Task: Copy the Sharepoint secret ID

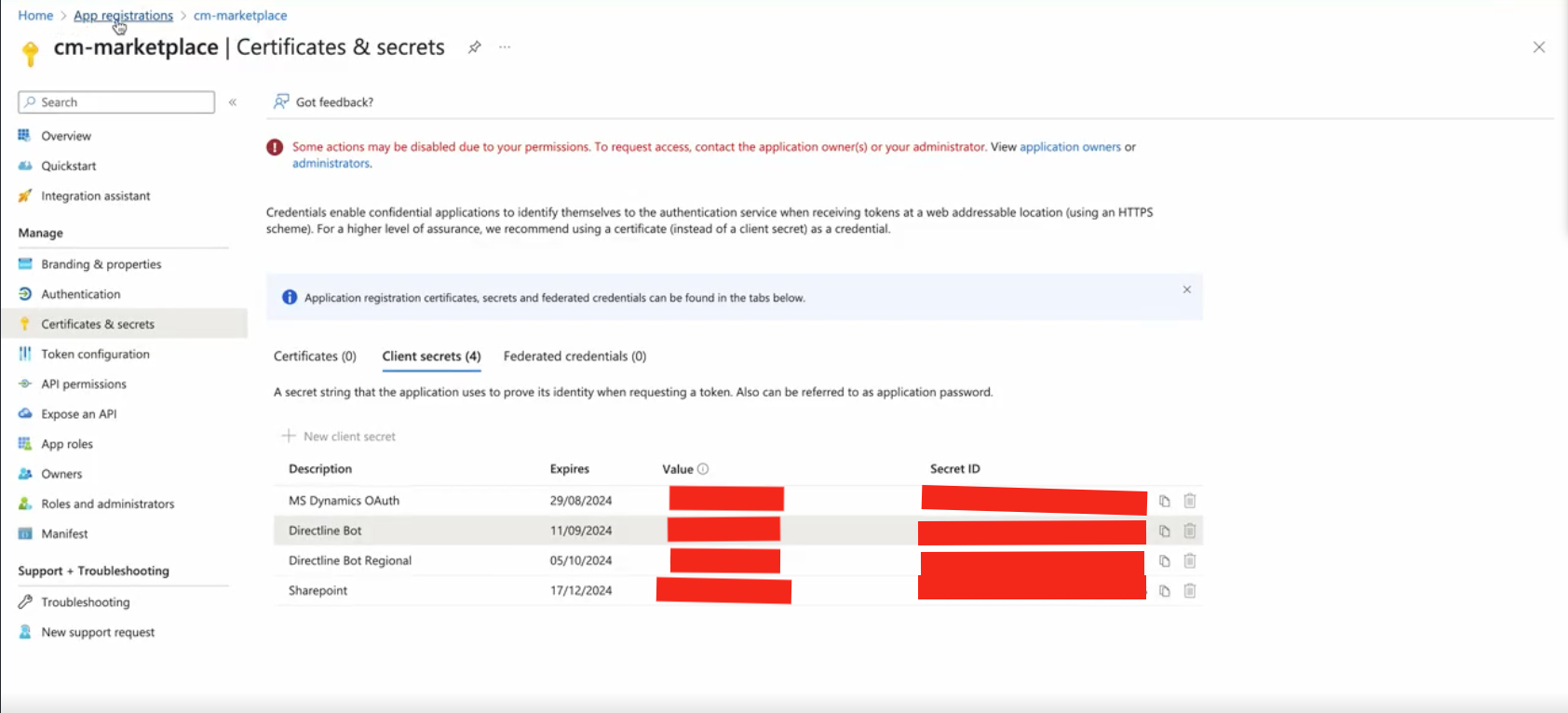Action: [1164, 590]
